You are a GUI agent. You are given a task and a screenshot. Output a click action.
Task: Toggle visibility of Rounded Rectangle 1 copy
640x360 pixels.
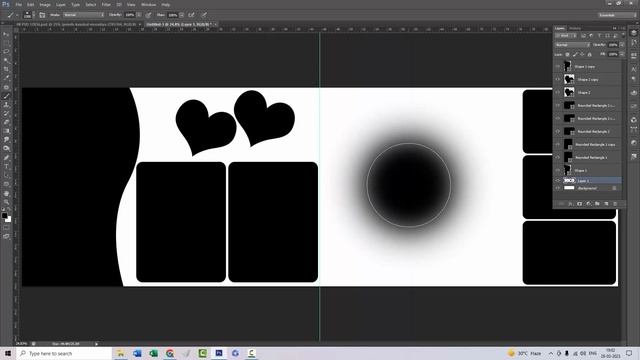[x=558, y=144]
